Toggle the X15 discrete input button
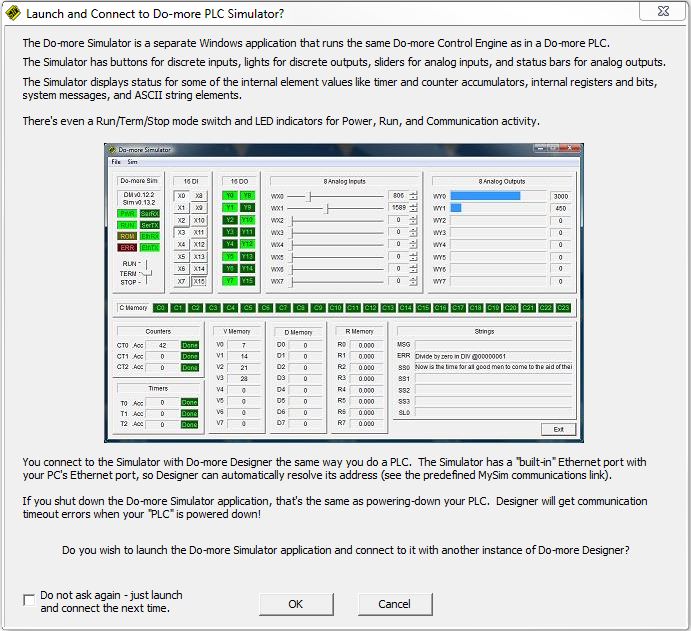 [x=199, y=281]
